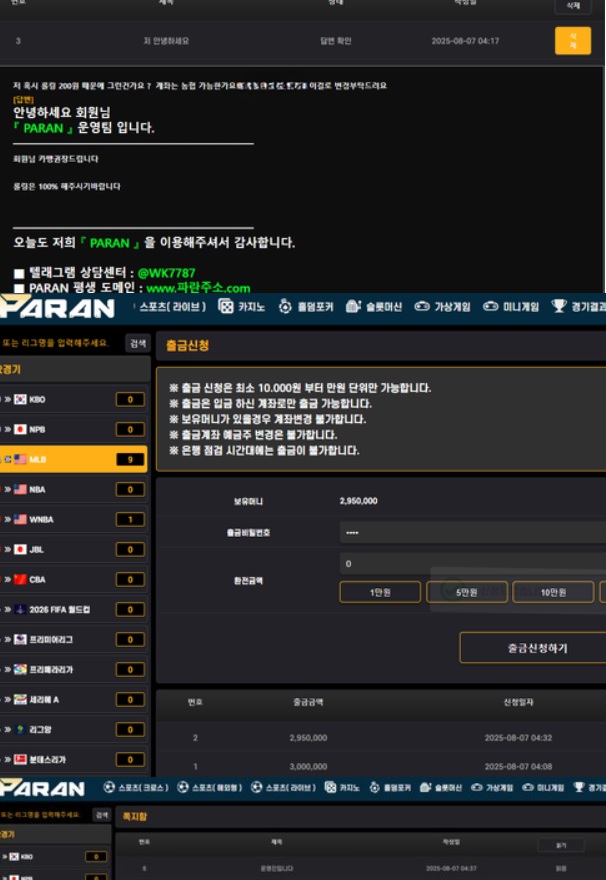
Task: Expand the 프리미어리그 league chevron
Action: 8,639
